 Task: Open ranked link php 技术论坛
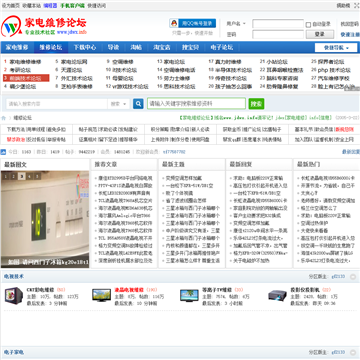pyautogui.click(x=334, y=70)
